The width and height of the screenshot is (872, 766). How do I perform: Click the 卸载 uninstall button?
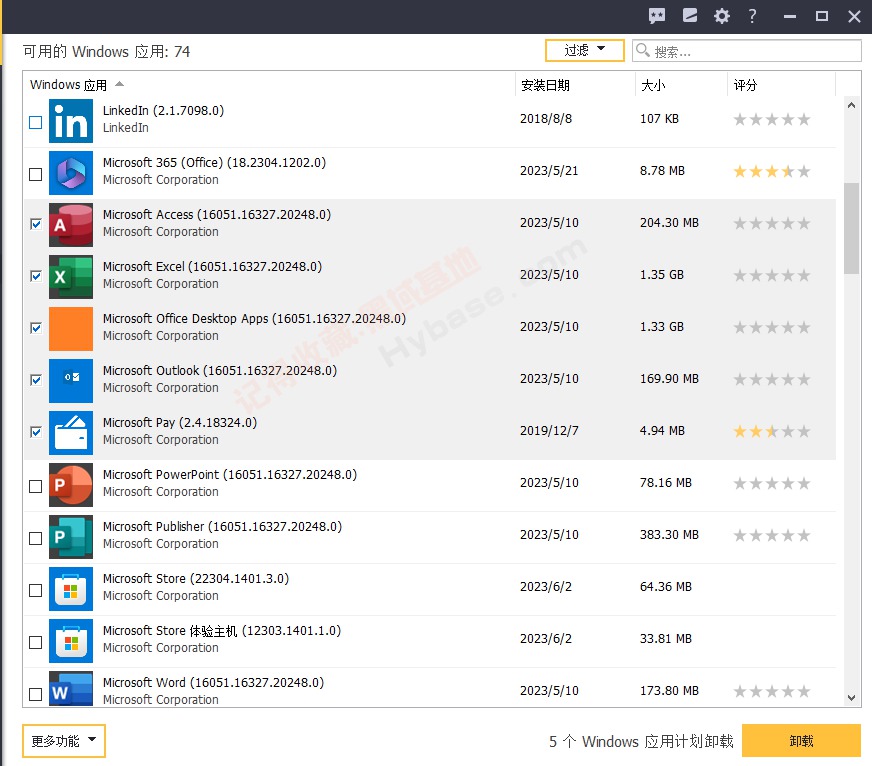801,741
